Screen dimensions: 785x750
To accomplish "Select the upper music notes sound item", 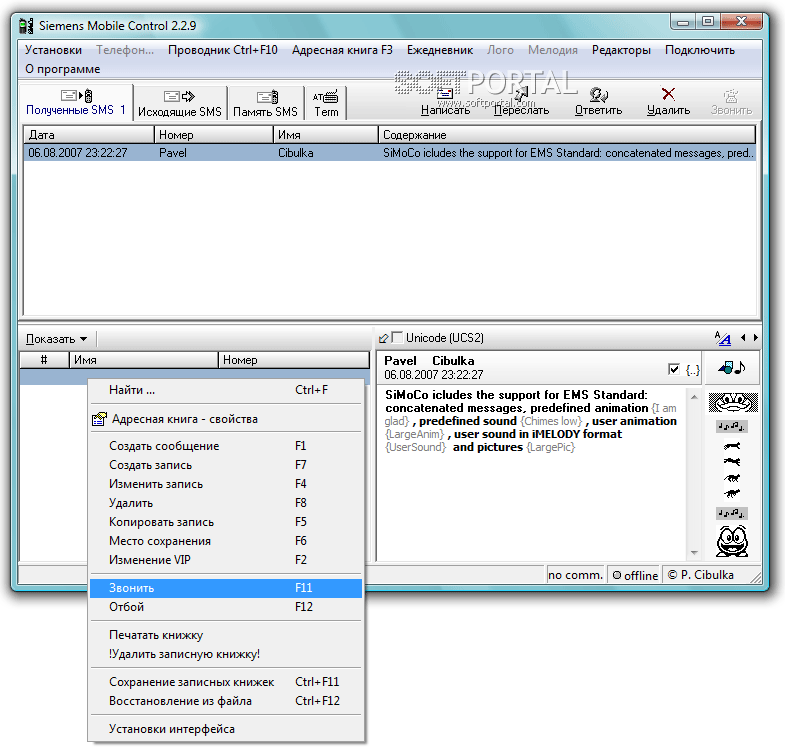I will [x=731, y=427].
